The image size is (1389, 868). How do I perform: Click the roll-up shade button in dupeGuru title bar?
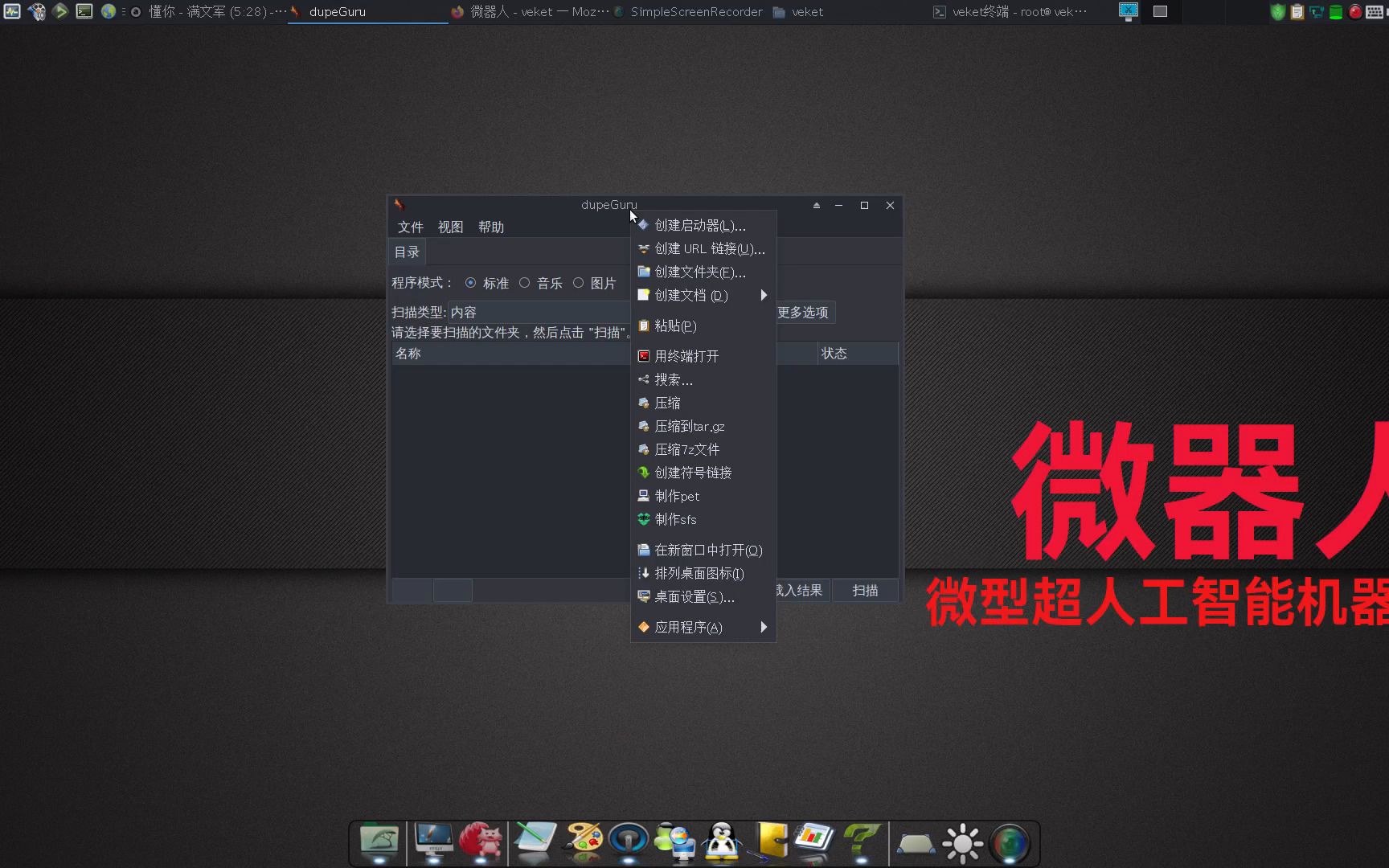coord(816,206)
